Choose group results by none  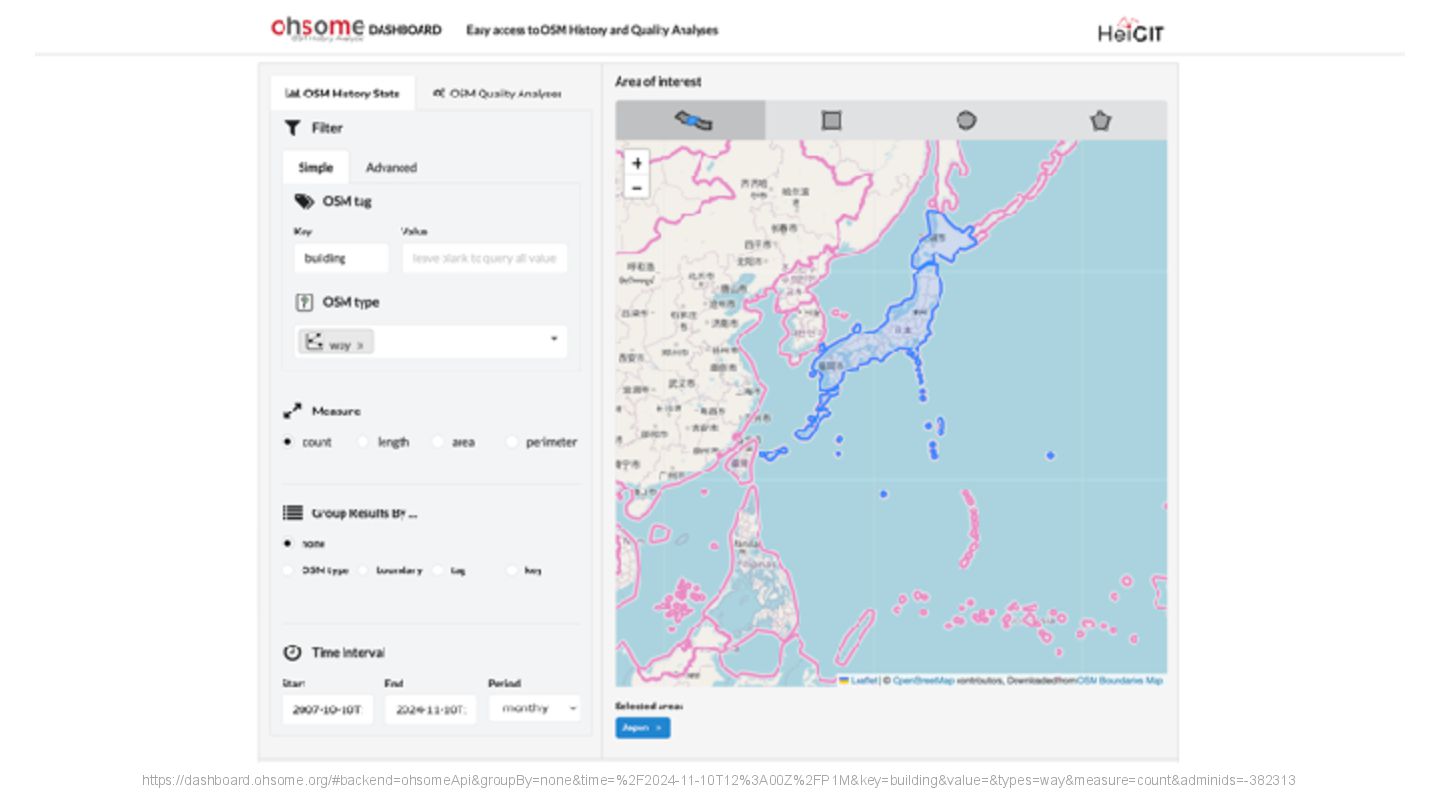tap(288, 543)
